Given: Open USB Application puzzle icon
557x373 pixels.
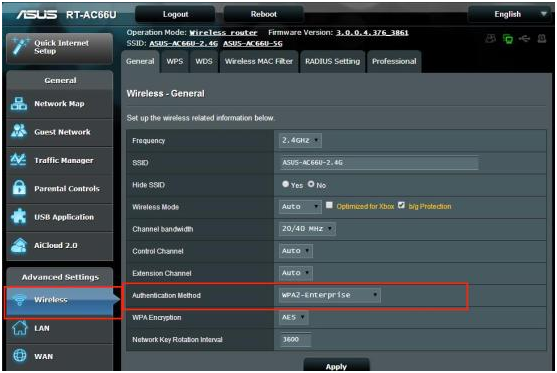Looking at the screenshot, I should click(18, 216).
